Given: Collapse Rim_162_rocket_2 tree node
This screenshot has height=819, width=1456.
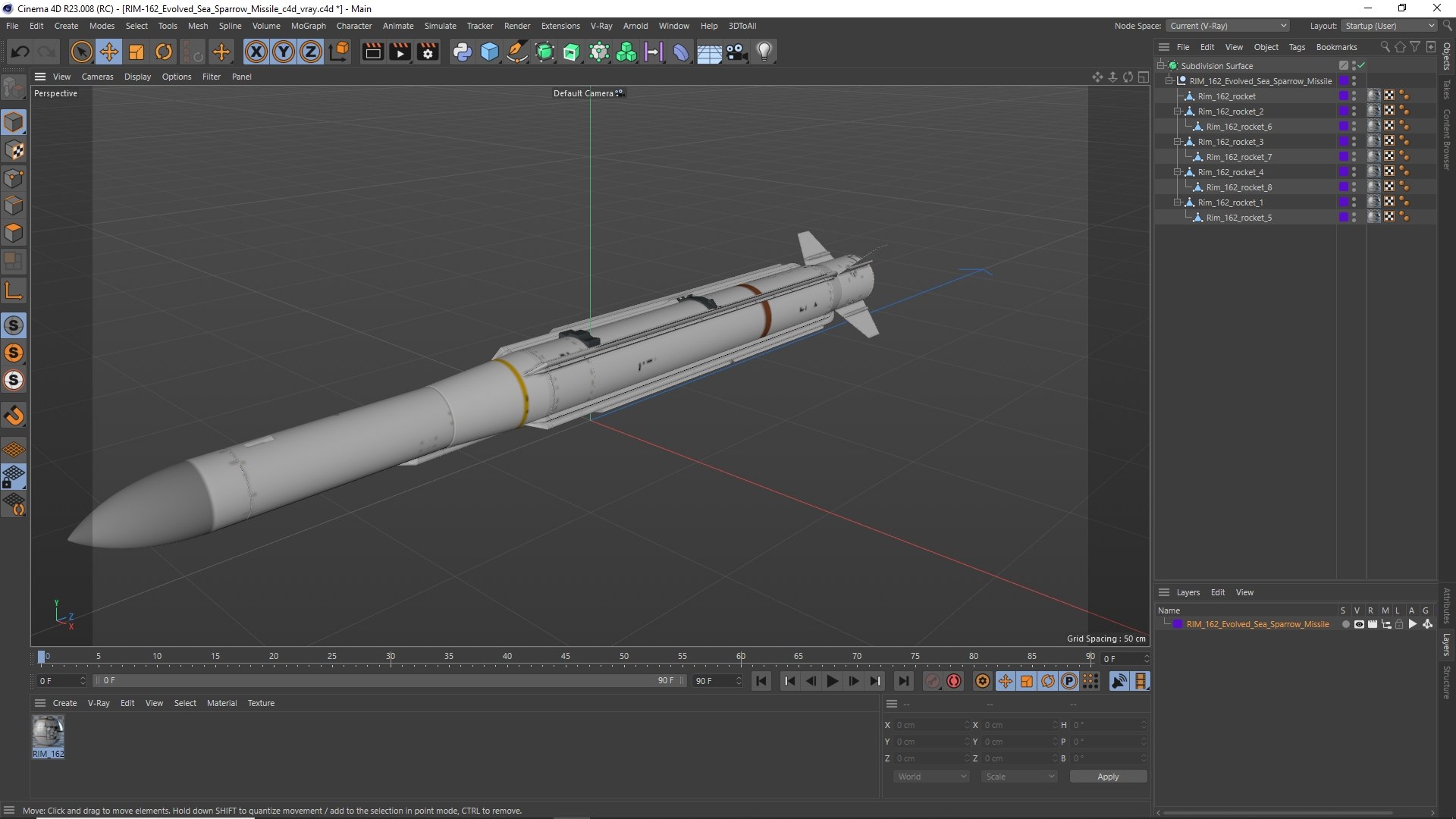Looking at the screenshot, I should (x=1178, y=111).
